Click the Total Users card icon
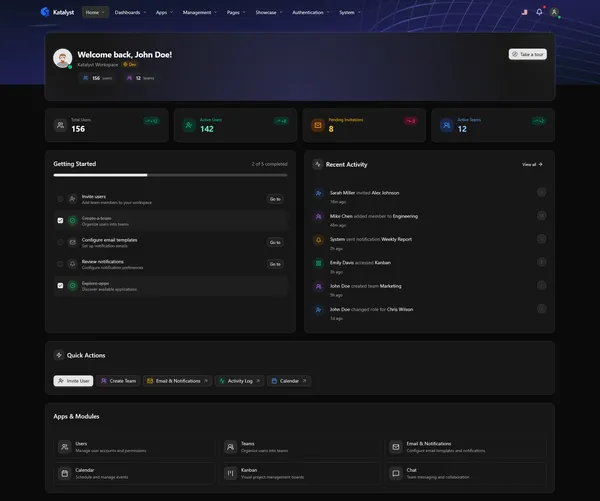 click(60, 125)
